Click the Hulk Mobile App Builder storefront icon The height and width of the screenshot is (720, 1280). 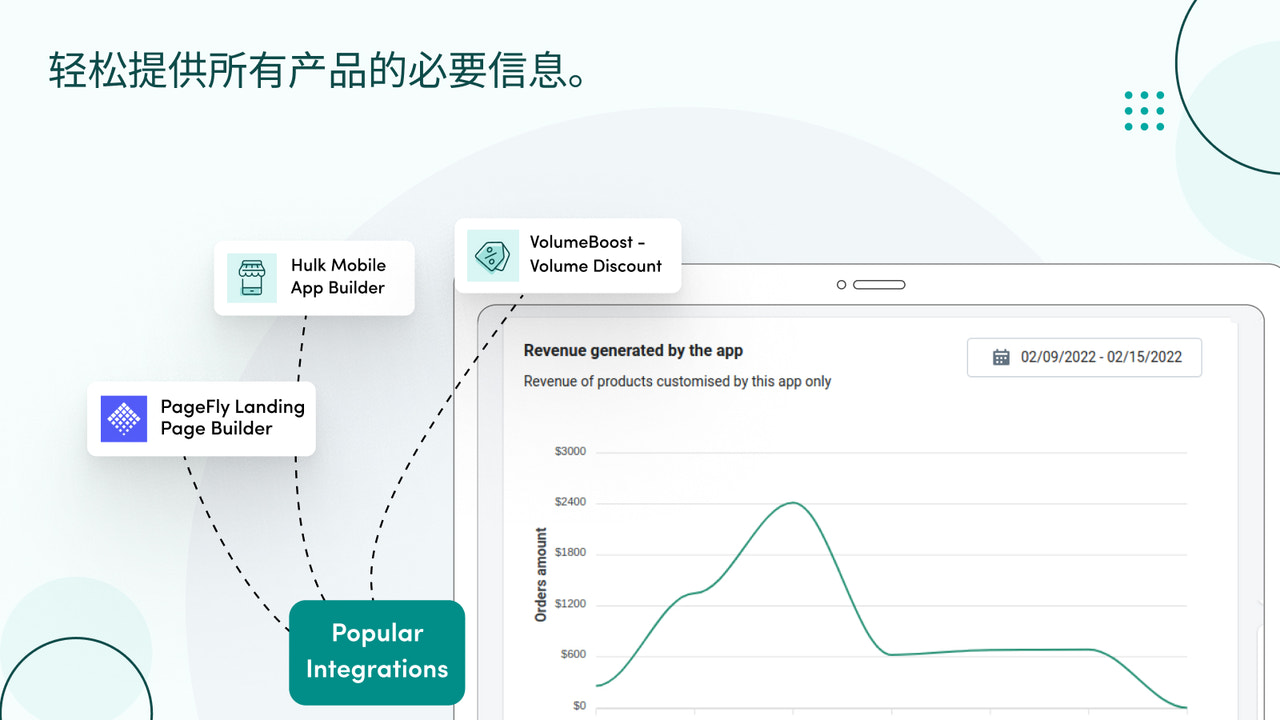[x=252, y=277]
